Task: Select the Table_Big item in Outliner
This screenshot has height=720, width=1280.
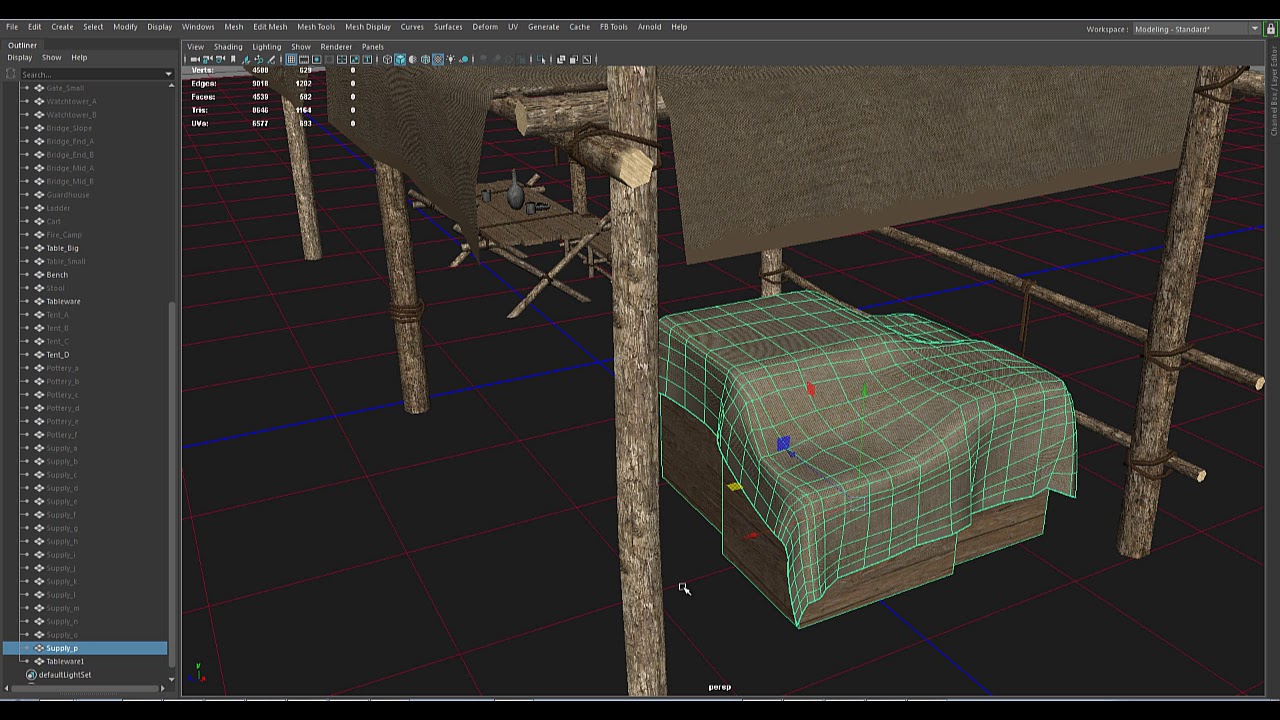Action: tap(62, 248)
